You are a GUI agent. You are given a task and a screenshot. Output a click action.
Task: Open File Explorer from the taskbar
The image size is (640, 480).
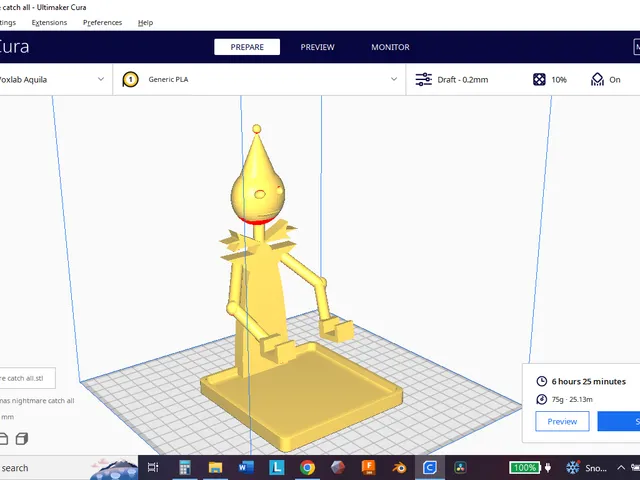coord(215,467)
